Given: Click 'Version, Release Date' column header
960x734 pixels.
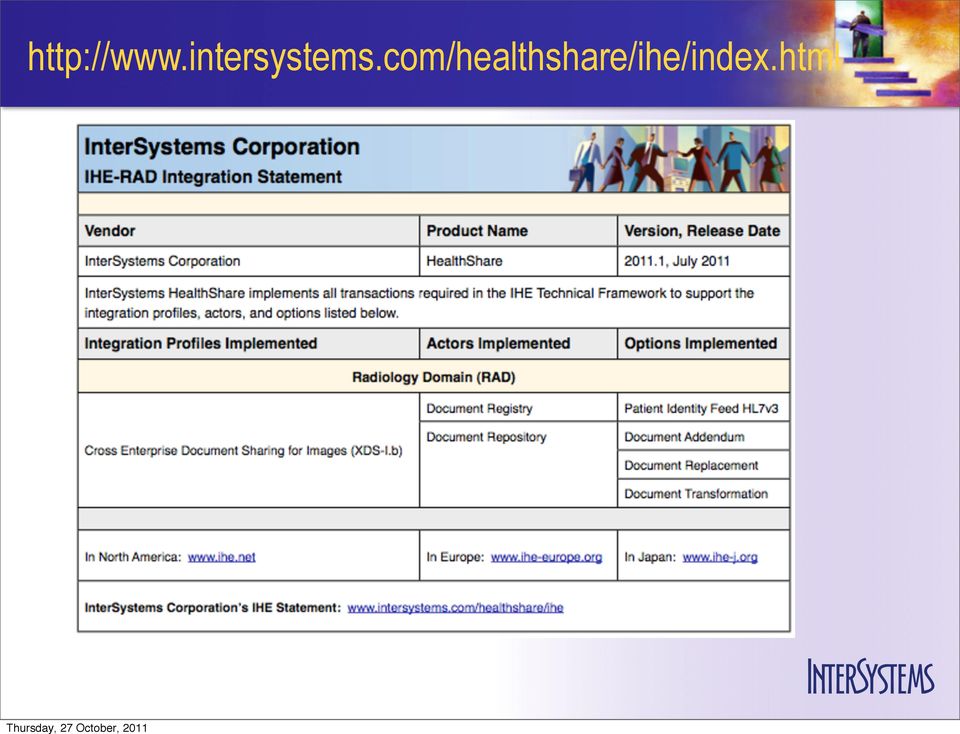Looking at the screenshot, I should click(x=702, y=231).
